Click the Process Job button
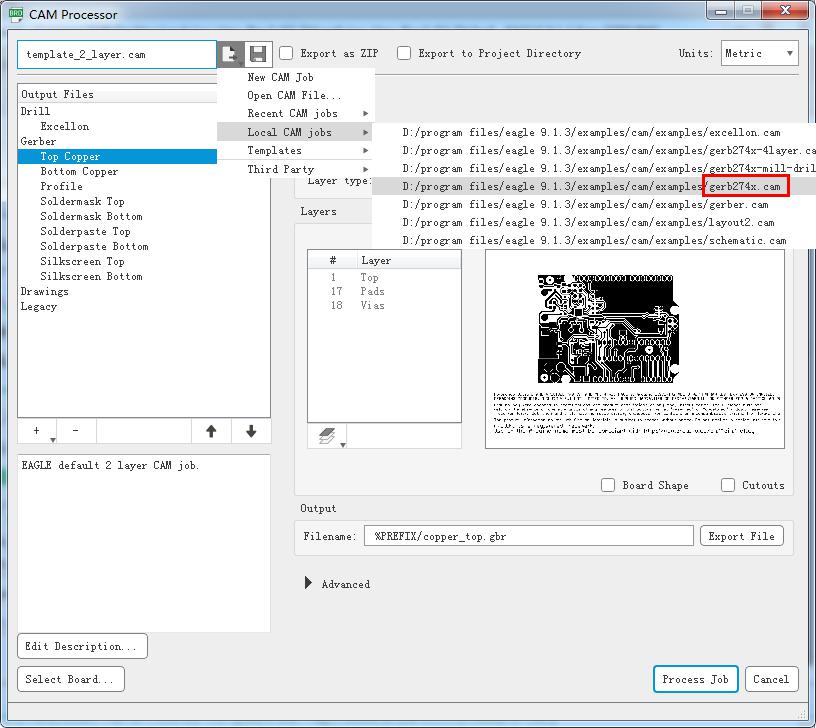This screenshot has height=728, width=816. [x=695, y=679]
